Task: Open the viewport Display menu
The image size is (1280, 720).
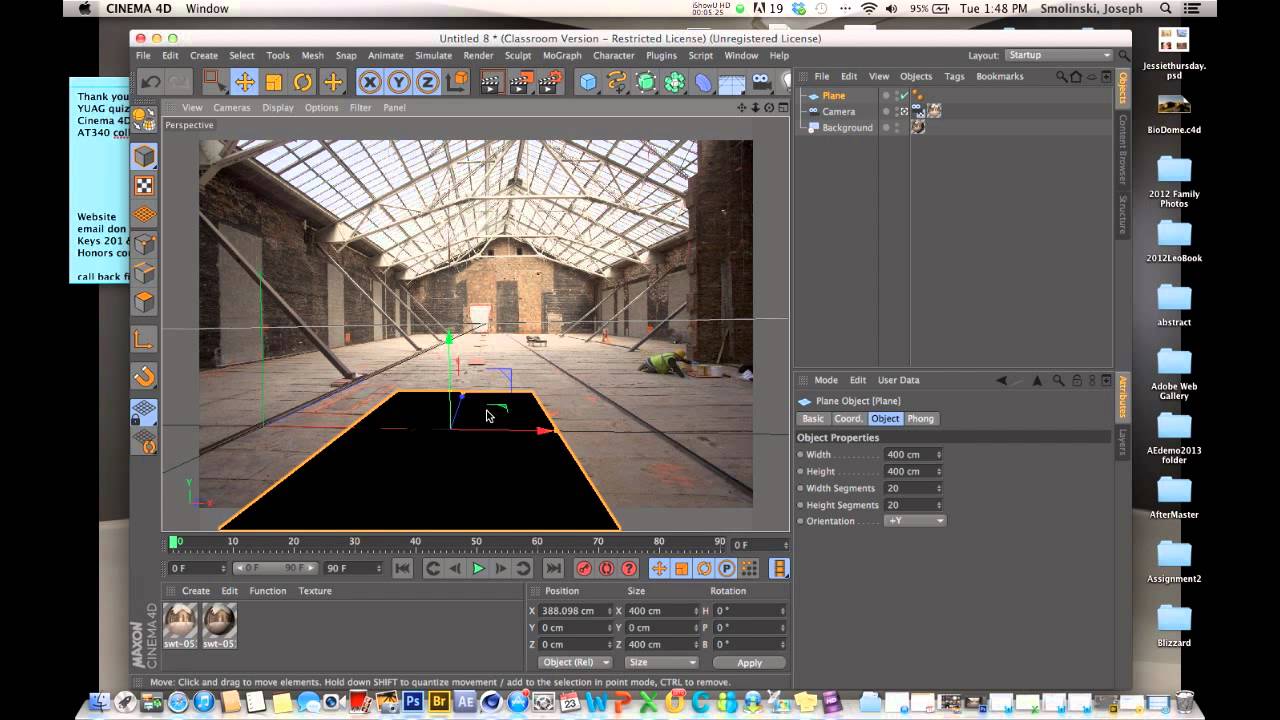Action: (x=278, y=107)
